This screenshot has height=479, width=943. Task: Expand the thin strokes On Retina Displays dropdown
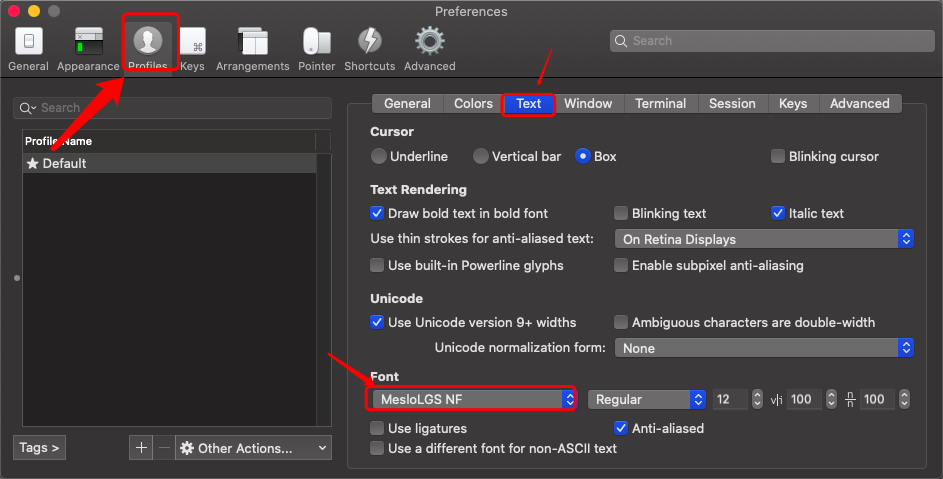764,239
